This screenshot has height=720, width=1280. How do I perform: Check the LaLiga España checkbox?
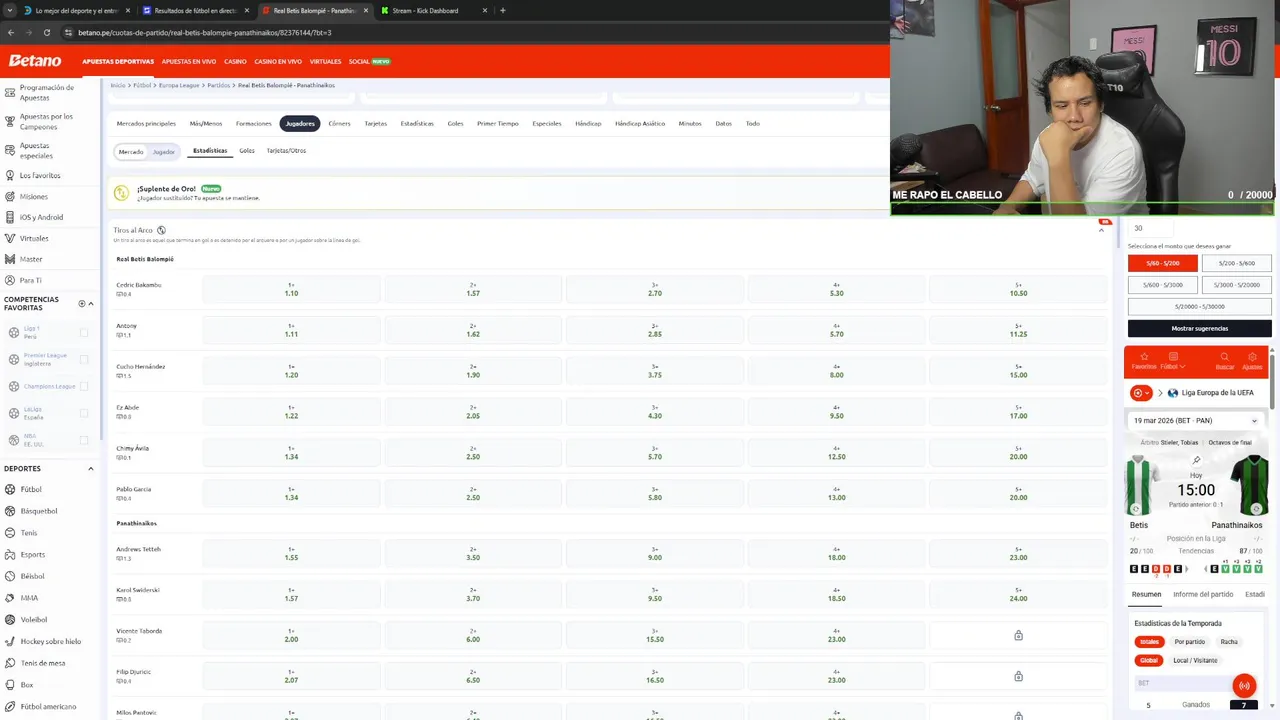[x=84, y=413]
